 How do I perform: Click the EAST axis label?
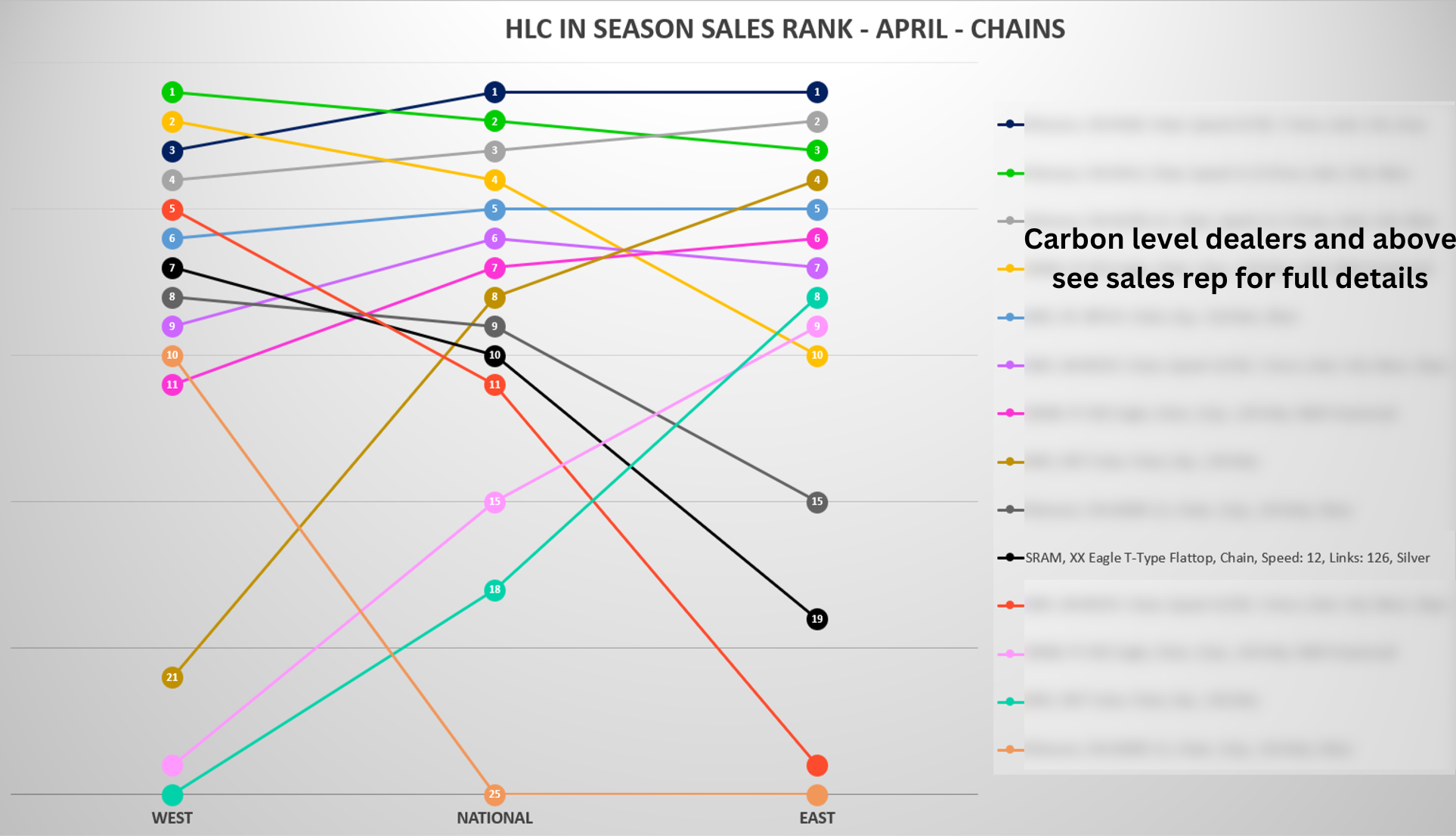point(816,818)
